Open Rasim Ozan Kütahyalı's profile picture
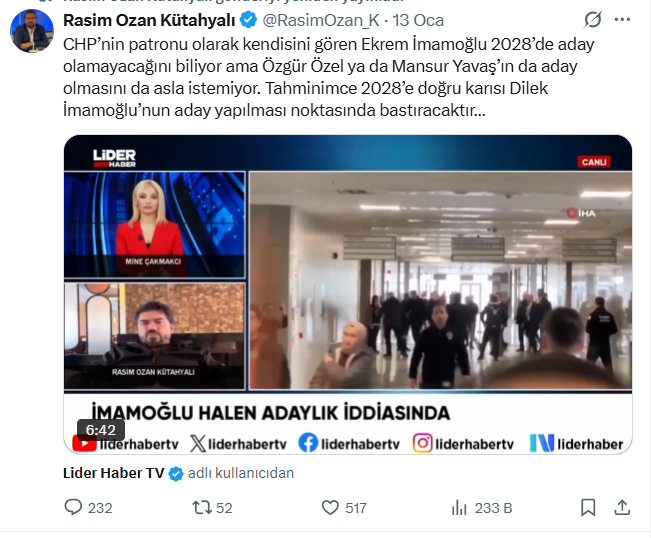This screenshot has width=651, height=538. click(32, 31)
